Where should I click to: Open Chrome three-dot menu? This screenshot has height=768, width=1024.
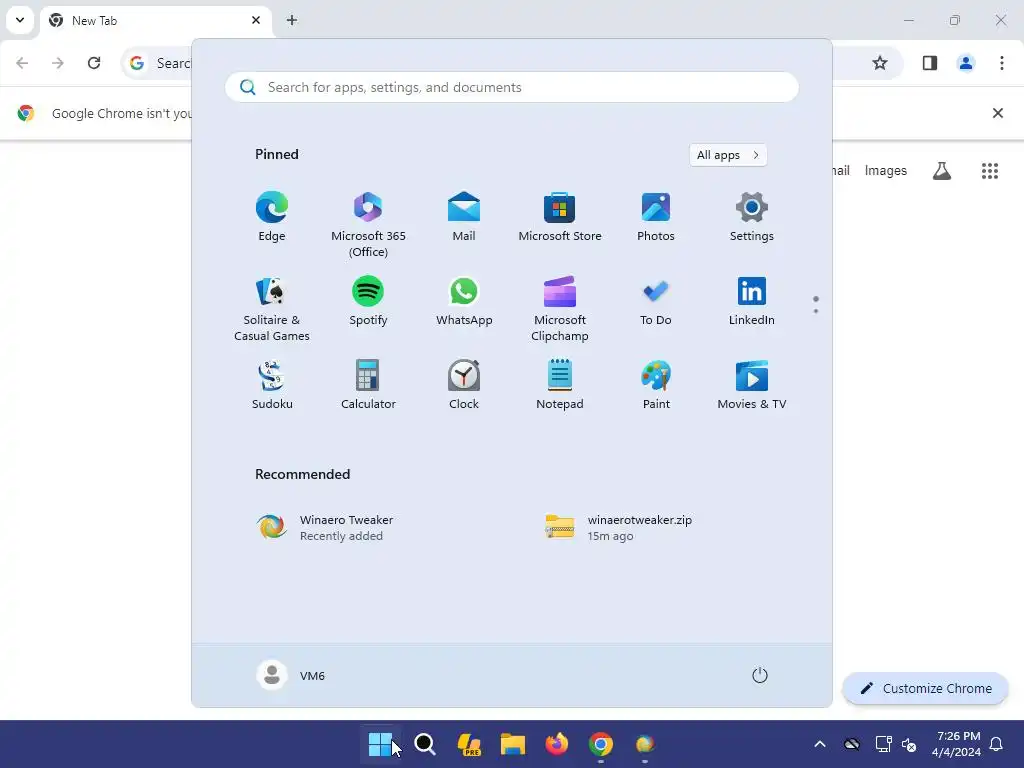(x=1002, y=63)
